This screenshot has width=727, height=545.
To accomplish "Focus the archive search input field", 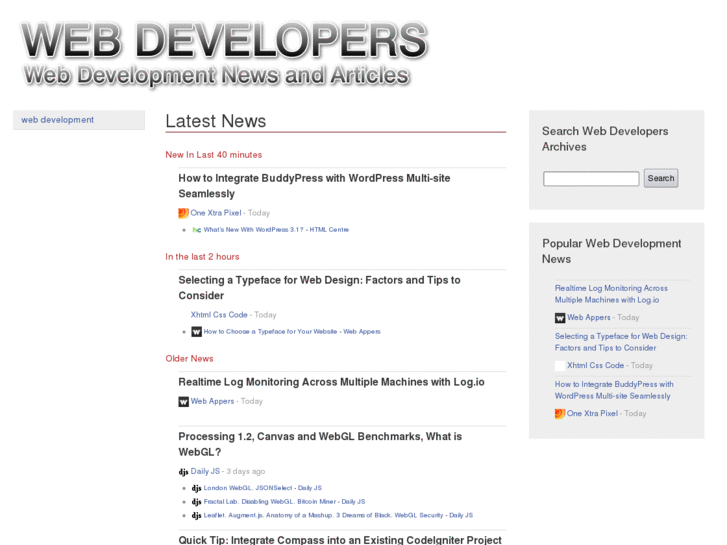I will [591, 179].
